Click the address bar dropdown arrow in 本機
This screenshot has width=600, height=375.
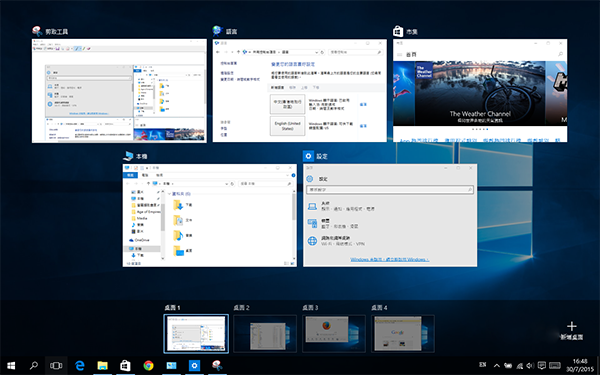tap(227, 184)
